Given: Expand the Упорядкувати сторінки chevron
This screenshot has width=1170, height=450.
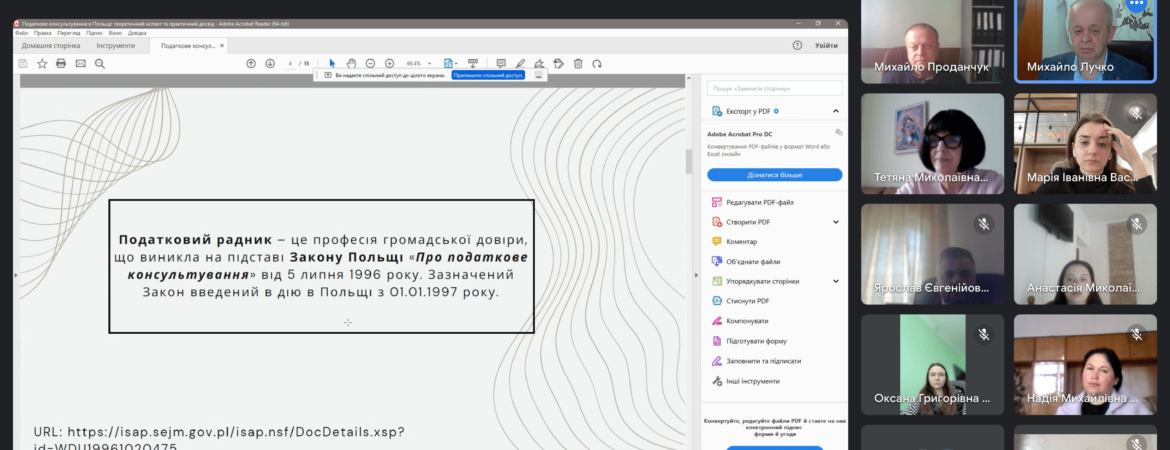Looking at the screenshot, I should 836,281.
